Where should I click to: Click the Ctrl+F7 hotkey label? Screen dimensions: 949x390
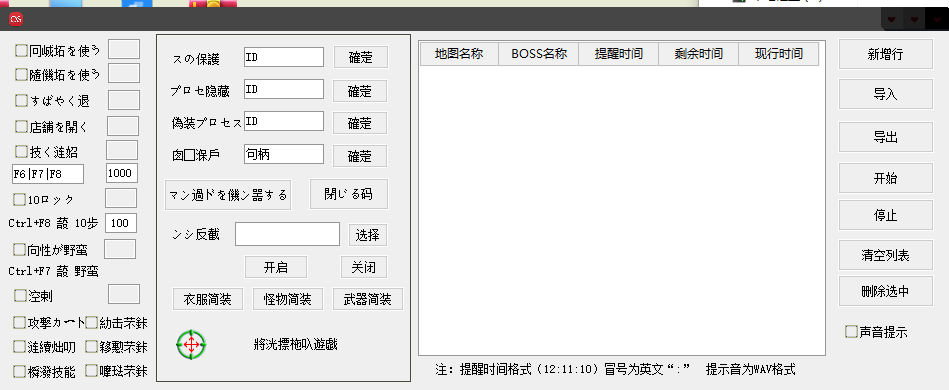[x=54, y=272]
